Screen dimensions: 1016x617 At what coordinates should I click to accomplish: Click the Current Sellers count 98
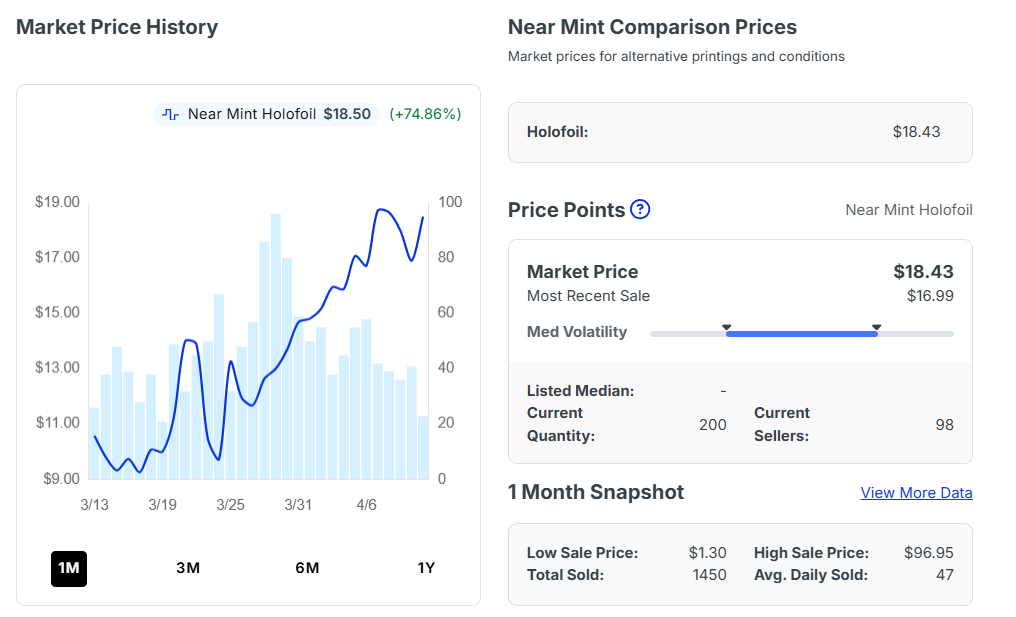[944, 425]
